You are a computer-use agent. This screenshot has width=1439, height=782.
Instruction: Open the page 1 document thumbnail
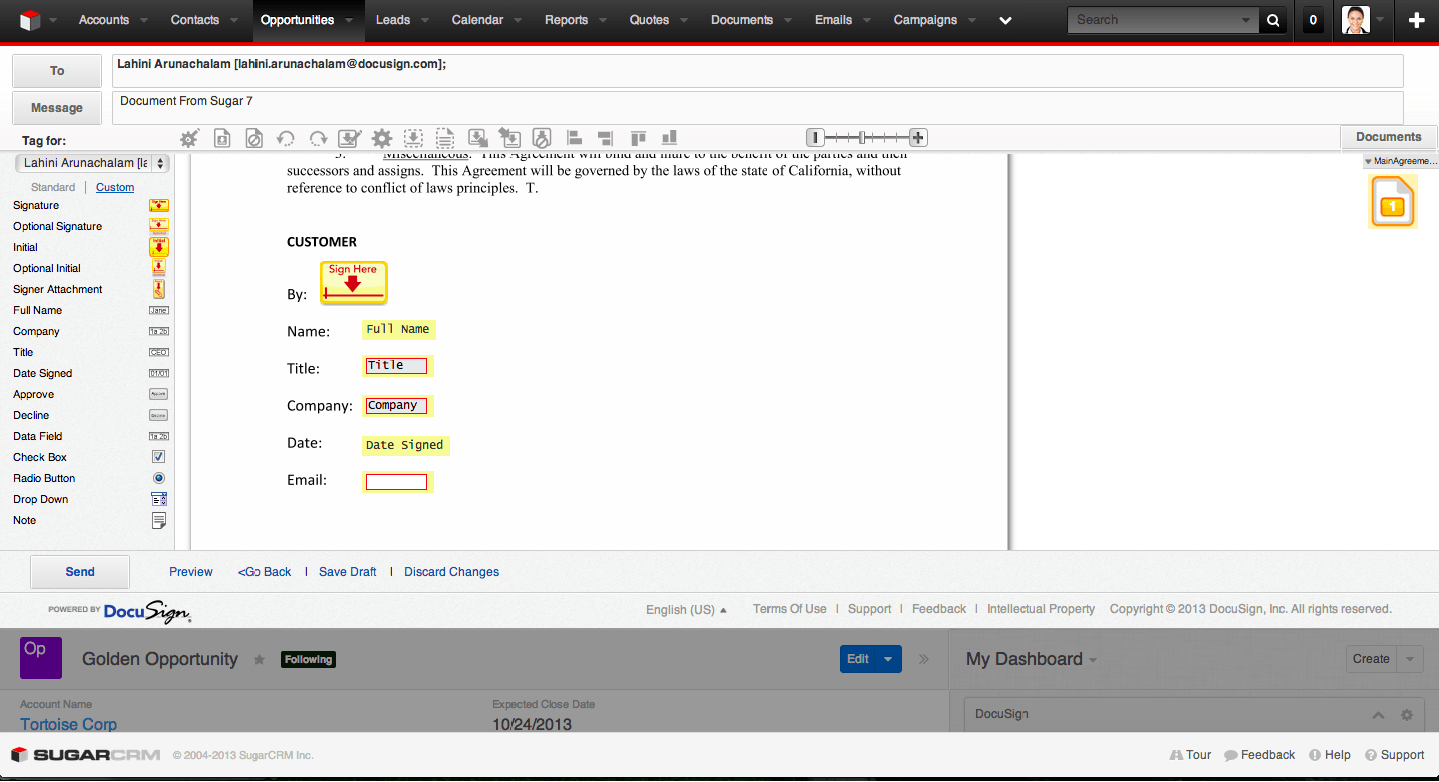pos(1392,202)
